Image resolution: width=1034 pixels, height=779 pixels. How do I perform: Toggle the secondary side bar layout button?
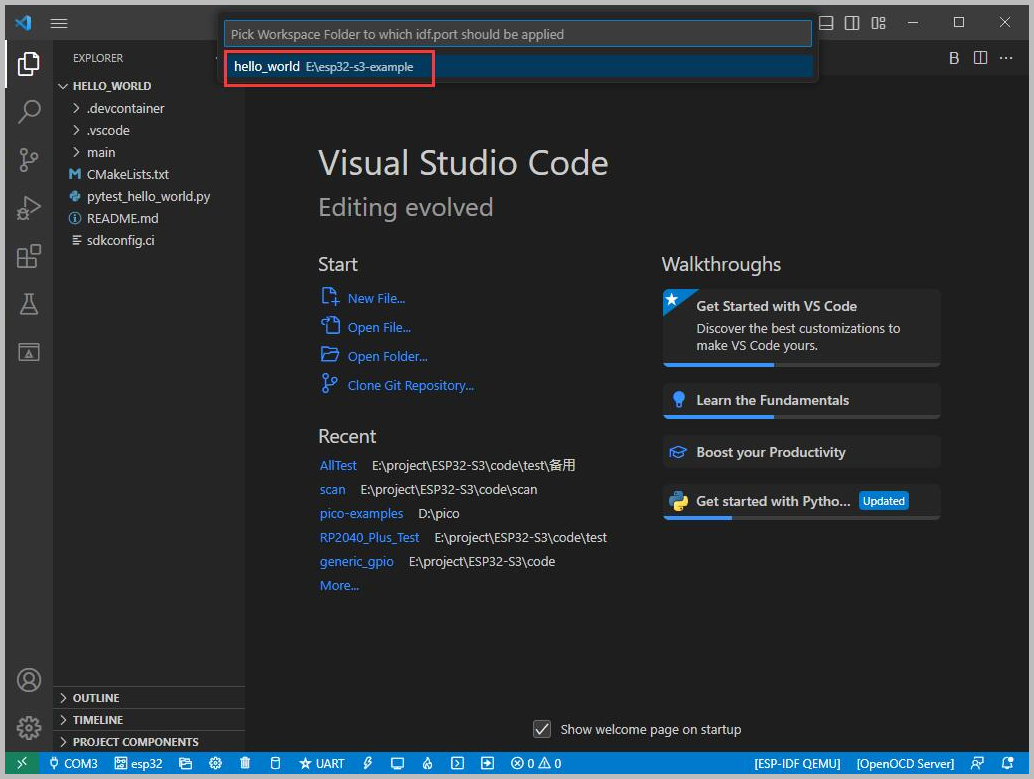click(x=852, y=22)
